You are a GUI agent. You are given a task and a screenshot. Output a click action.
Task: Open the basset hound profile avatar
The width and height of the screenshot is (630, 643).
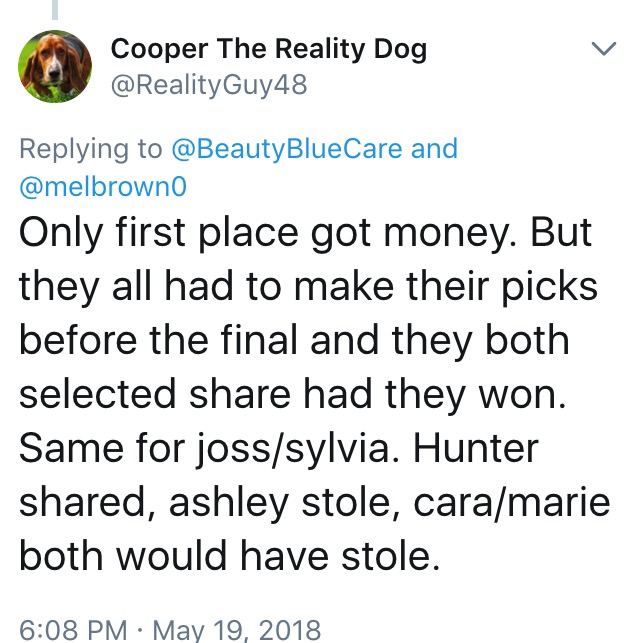pos(55,66)
